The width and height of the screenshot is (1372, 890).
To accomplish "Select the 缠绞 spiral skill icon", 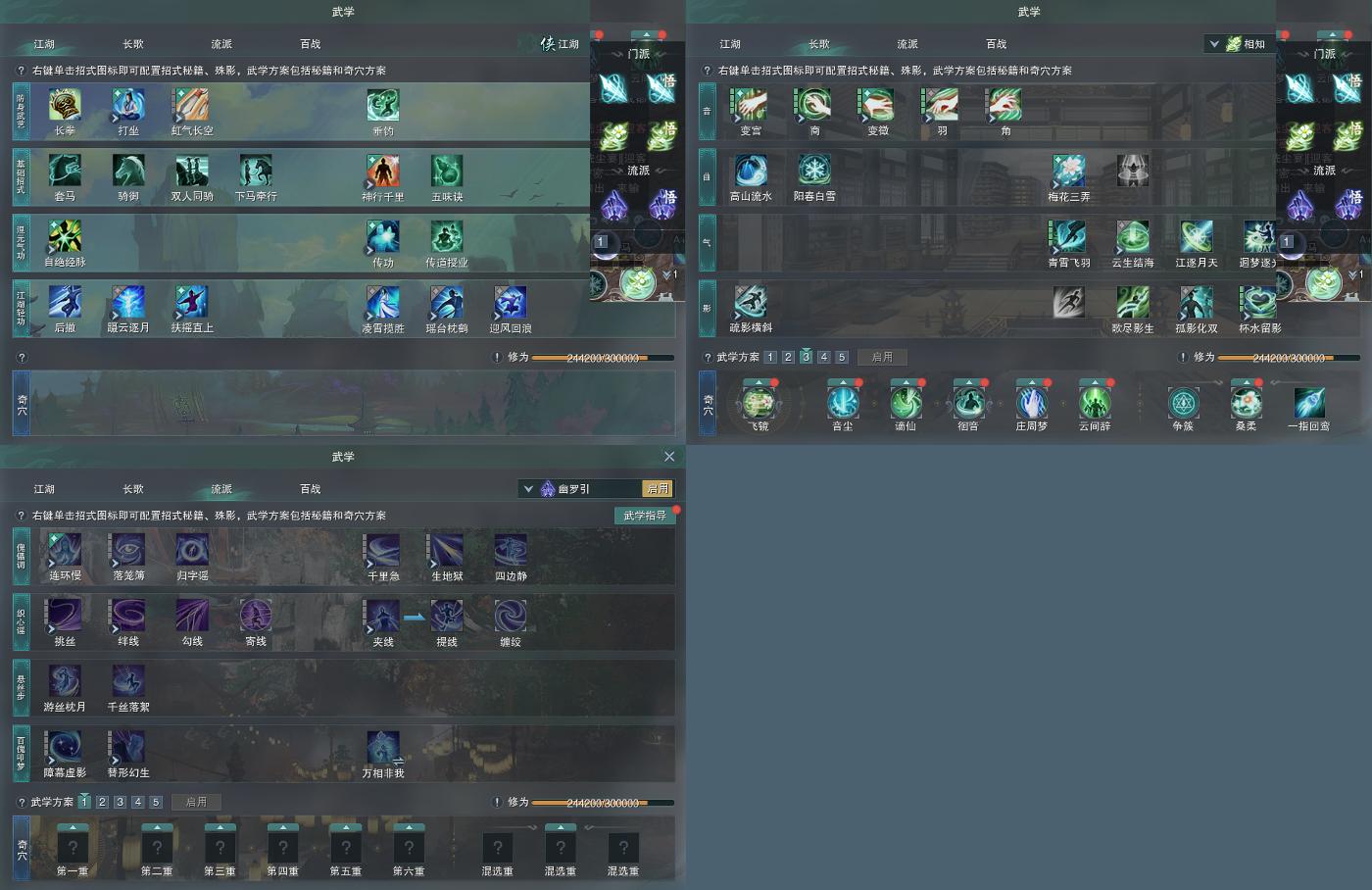I will 511,616.
